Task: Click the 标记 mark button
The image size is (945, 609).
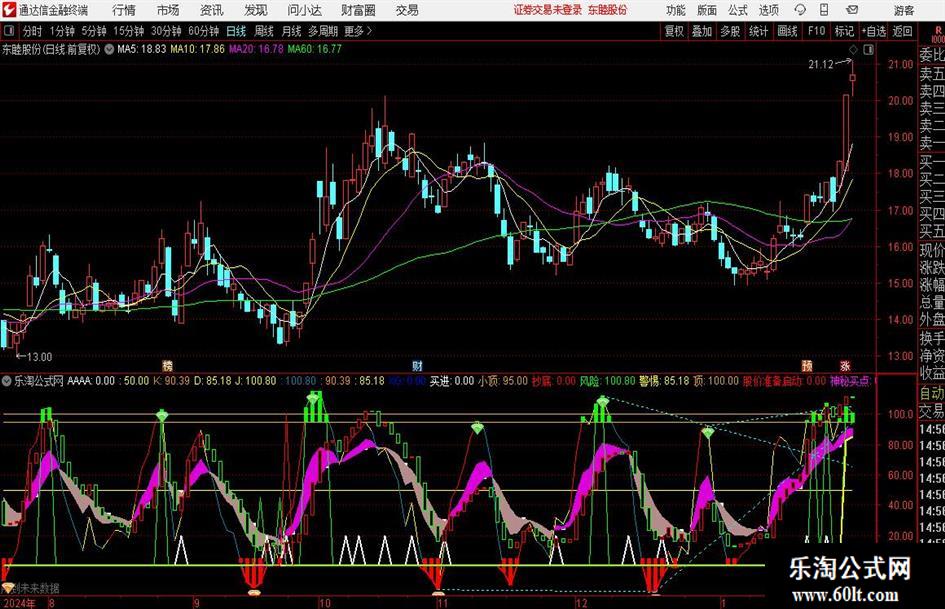Action: tap(844, 31)
